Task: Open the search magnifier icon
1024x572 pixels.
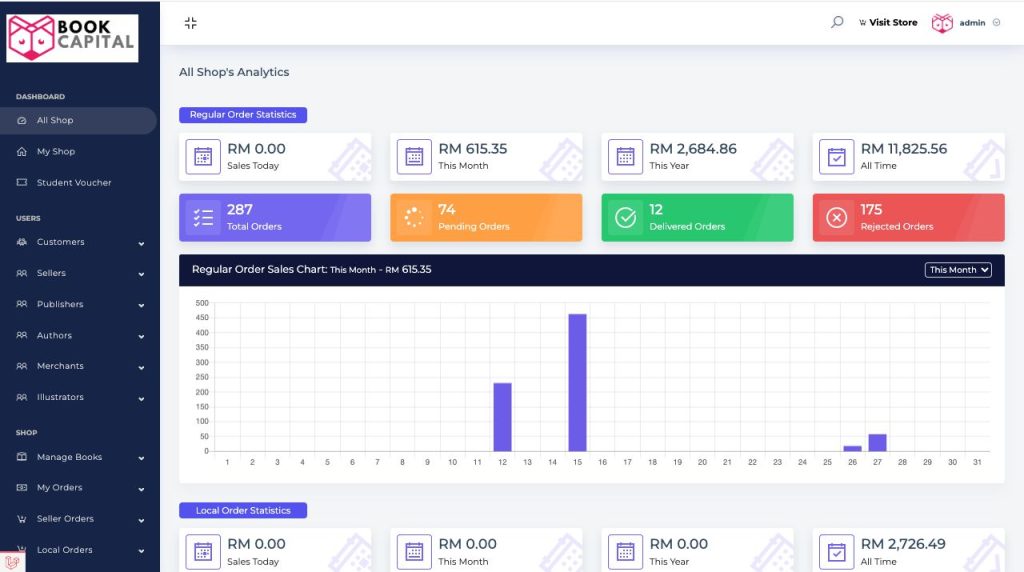Action: point(837,22)
